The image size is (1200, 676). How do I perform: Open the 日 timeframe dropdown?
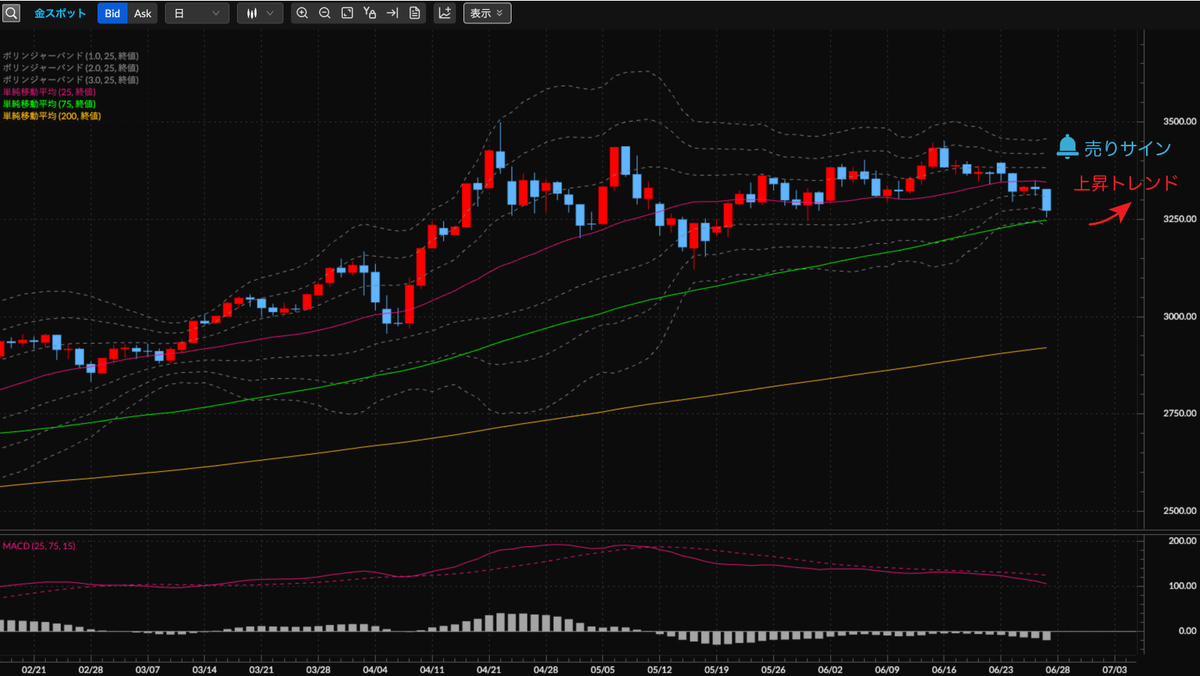click(x=196, y=14)
